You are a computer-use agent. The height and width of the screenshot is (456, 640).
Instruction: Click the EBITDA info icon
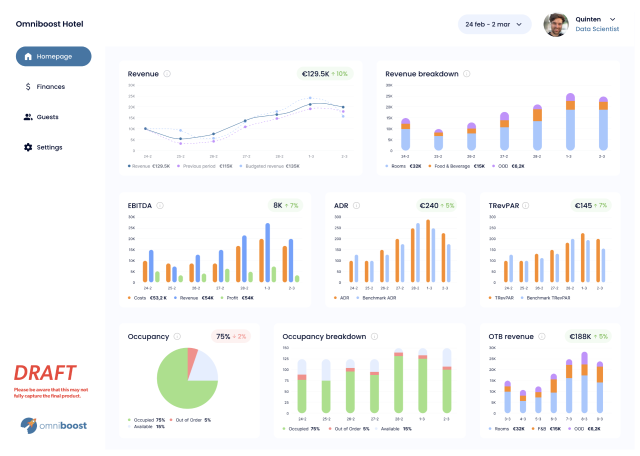[160, 205]
